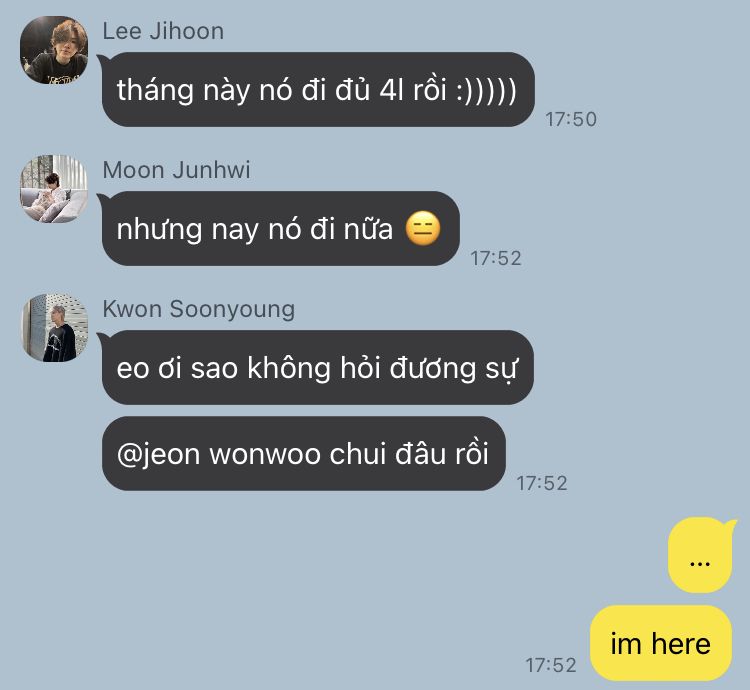Select the message 'nhưng nay nó đi nữa'
Image resolution: width=750 pixels, height=690 pixels.
click(x=281, y=229)
